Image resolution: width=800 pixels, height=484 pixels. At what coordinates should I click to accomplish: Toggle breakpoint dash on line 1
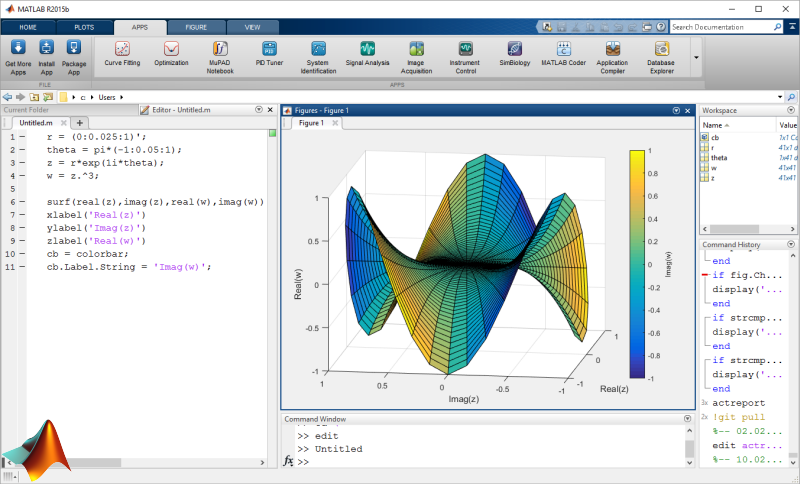click(22, 137)
